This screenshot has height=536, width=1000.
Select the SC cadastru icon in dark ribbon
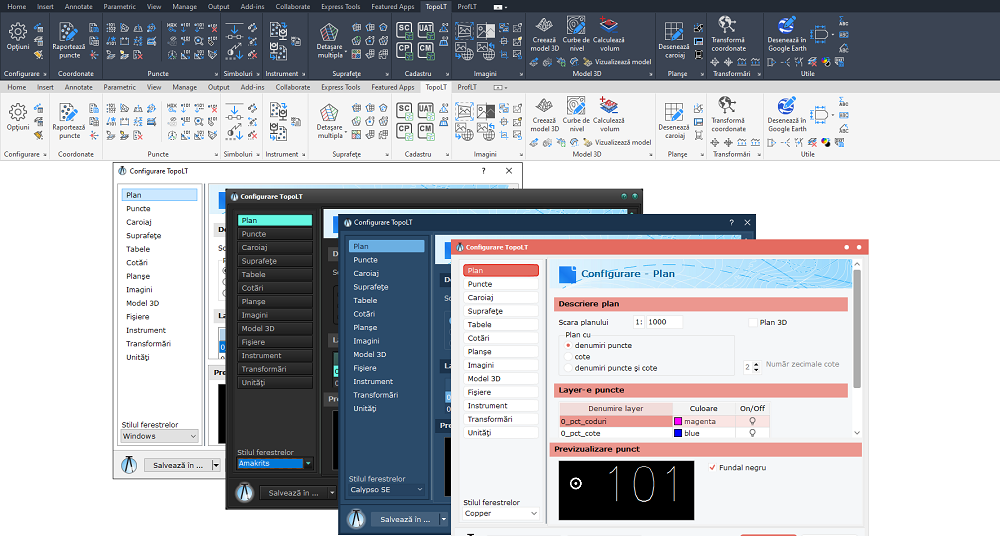pyautogui.click(x=404, y=29)
